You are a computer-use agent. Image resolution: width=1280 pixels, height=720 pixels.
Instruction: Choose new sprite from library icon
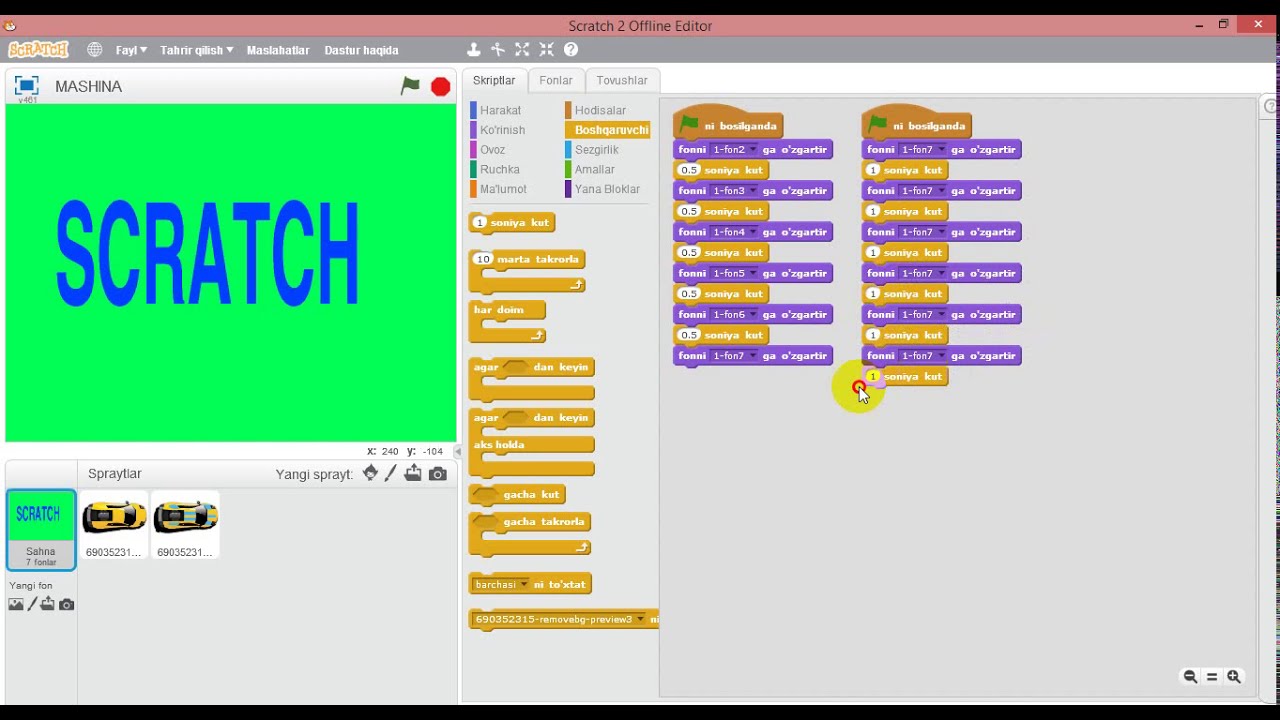(371, 473)
